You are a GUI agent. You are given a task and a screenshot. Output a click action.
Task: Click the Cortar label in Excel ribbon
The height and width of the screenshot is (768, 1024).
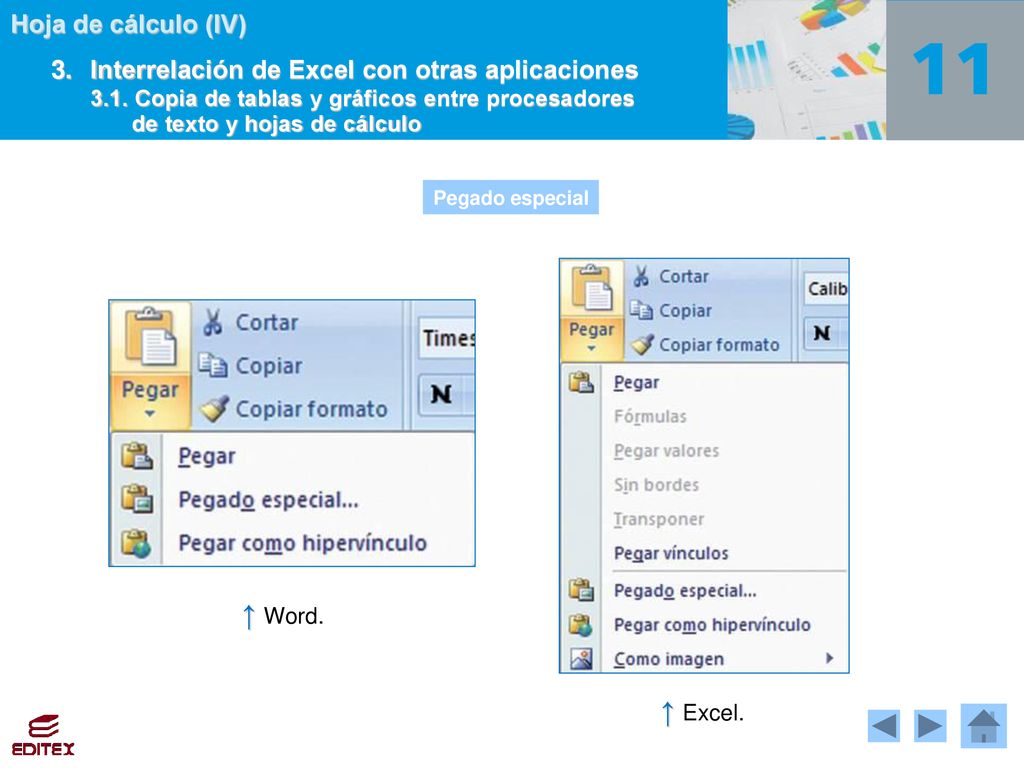(x=683, y=276)
